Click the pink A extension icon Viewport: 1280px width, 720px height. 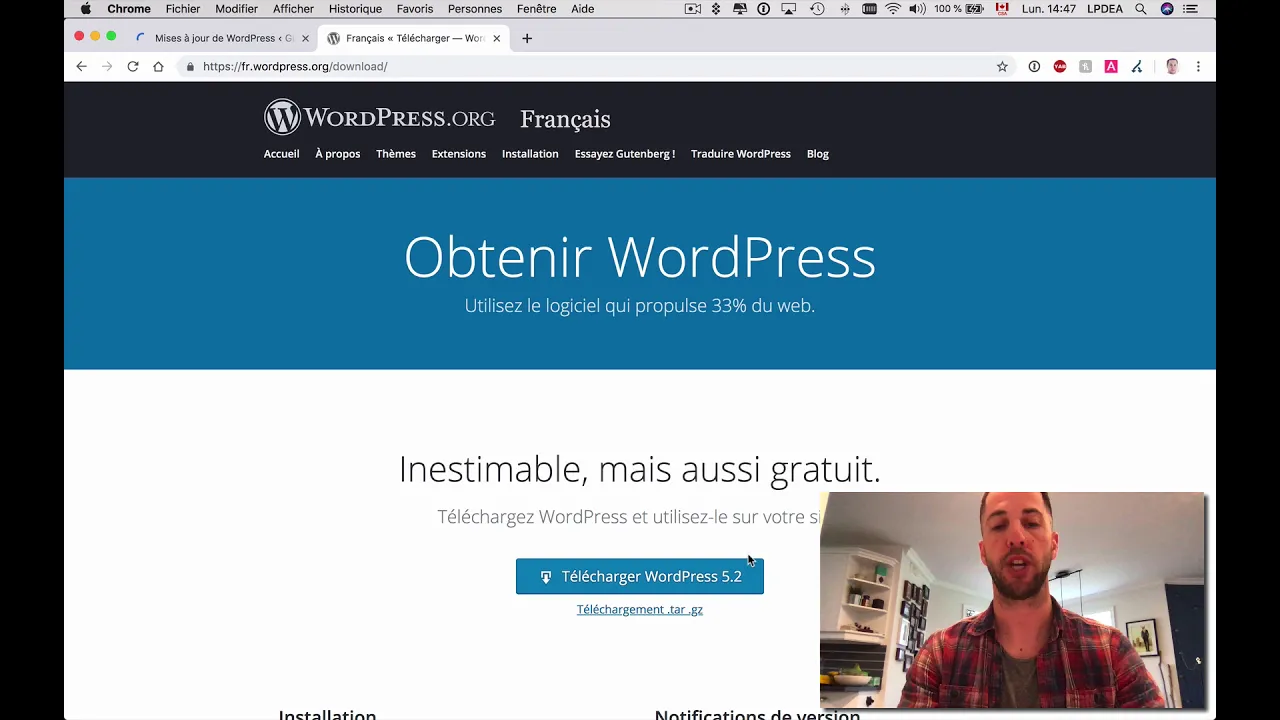coord(1111,66)
